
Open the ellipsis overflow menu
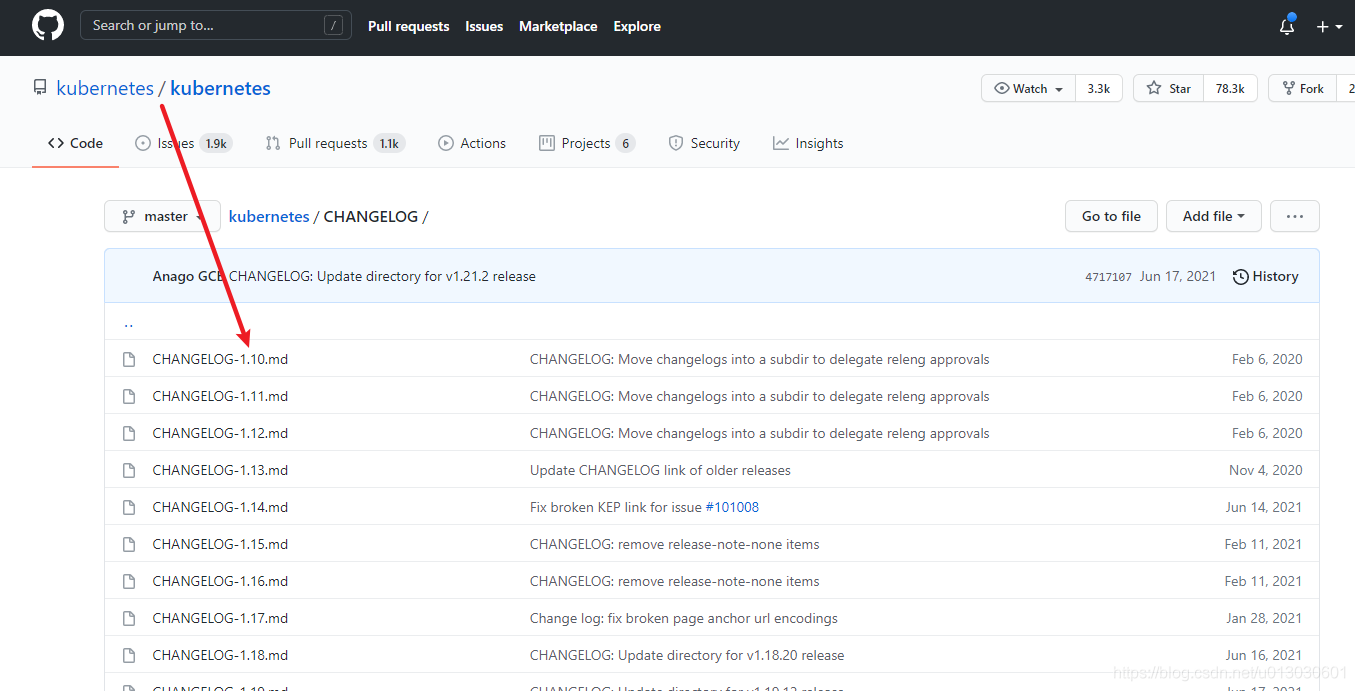(x=1294, y=216)
